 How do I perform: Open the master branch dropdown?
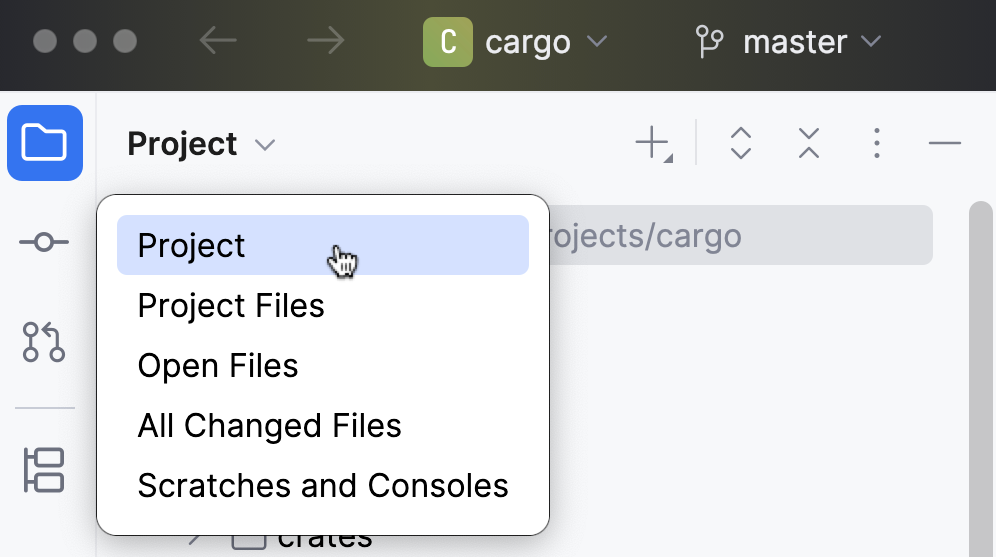coord(789,42)
